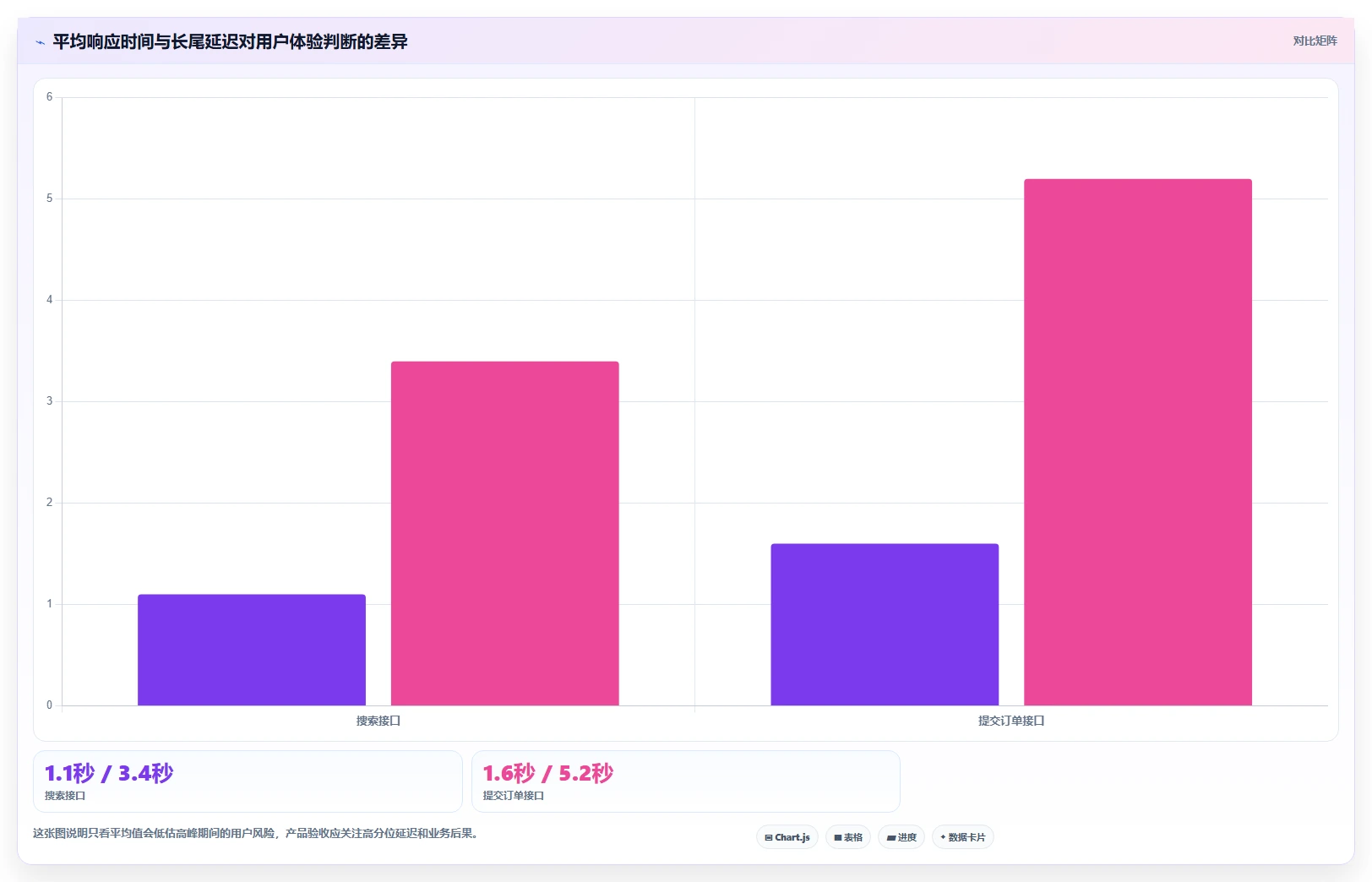
Task: Click the y-axis value 6
Action: pos(49,97)
